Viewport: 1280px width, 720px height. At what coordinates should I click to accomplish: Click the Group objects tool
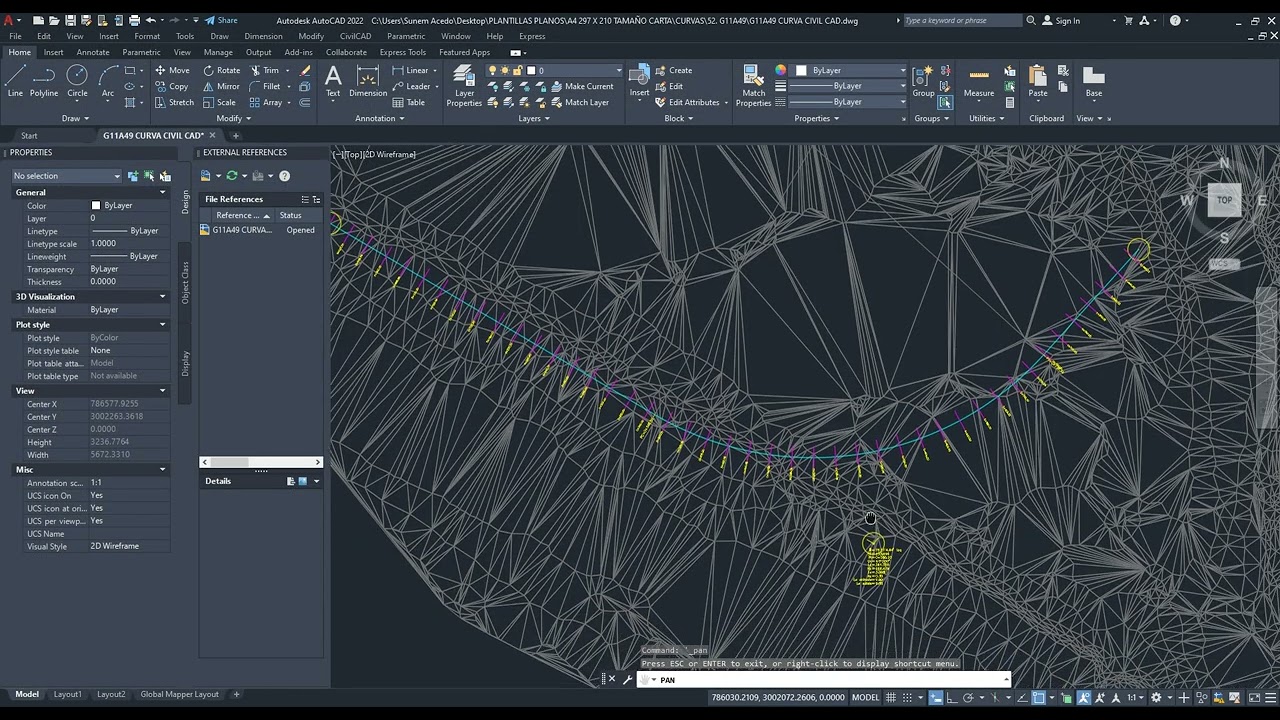[923, 81]
